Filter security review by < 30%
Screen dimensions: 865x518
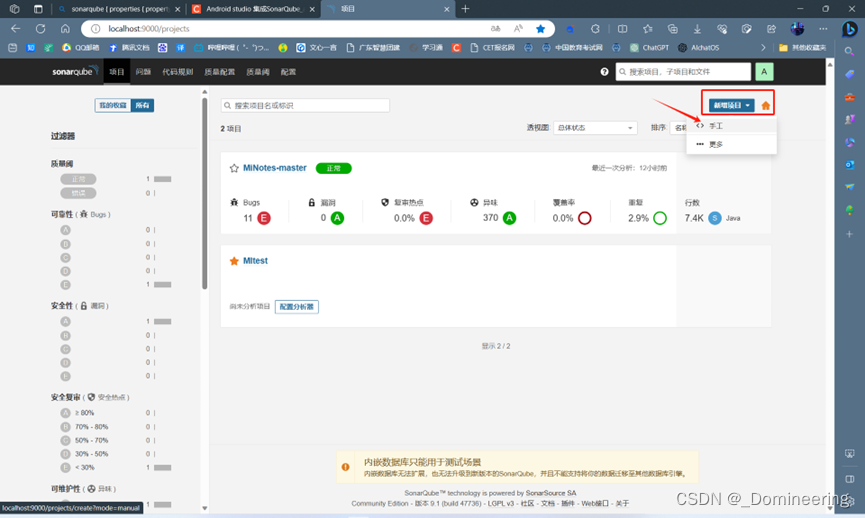tap(77, 467)
